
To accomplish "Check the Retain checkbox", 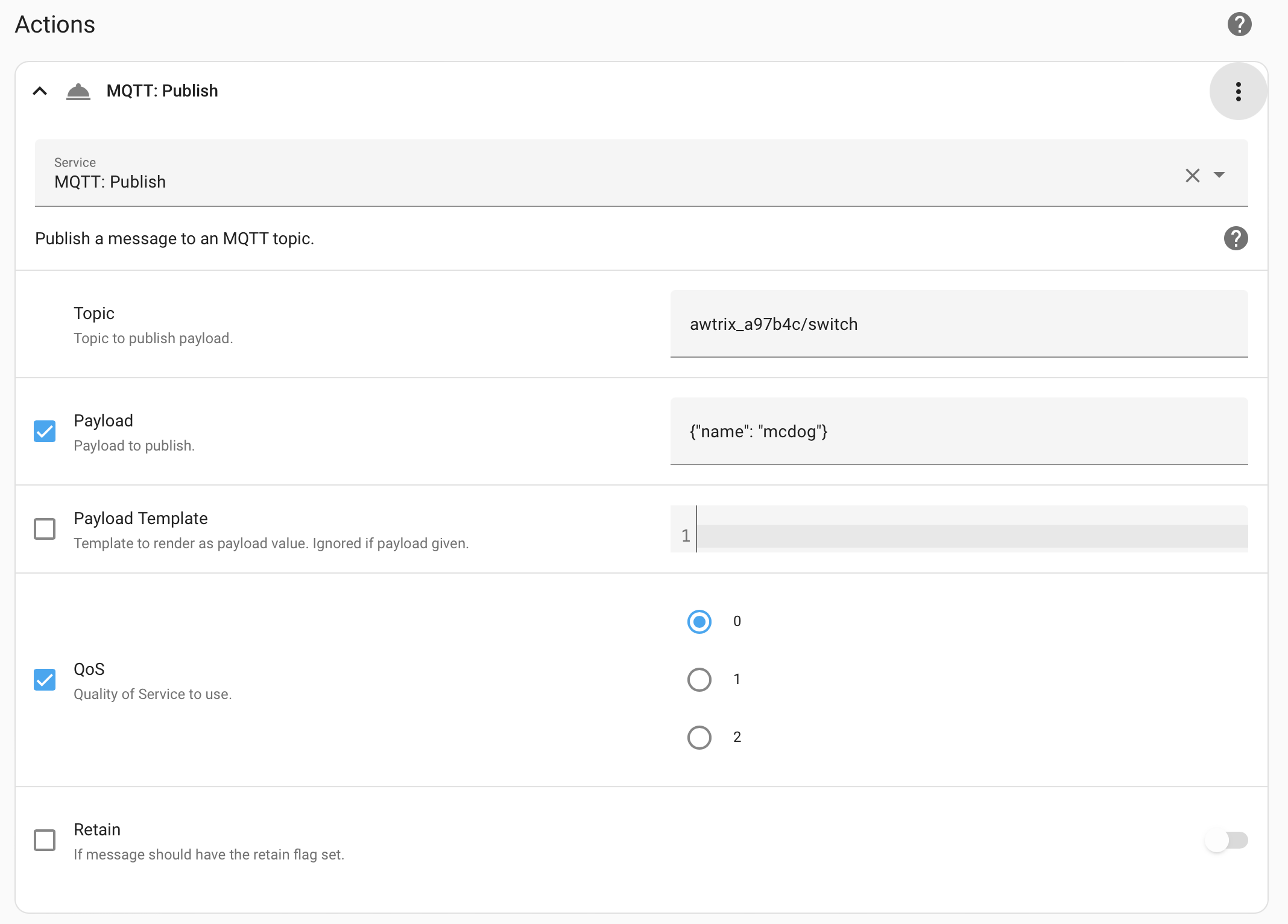I will [x=45, y=840].
